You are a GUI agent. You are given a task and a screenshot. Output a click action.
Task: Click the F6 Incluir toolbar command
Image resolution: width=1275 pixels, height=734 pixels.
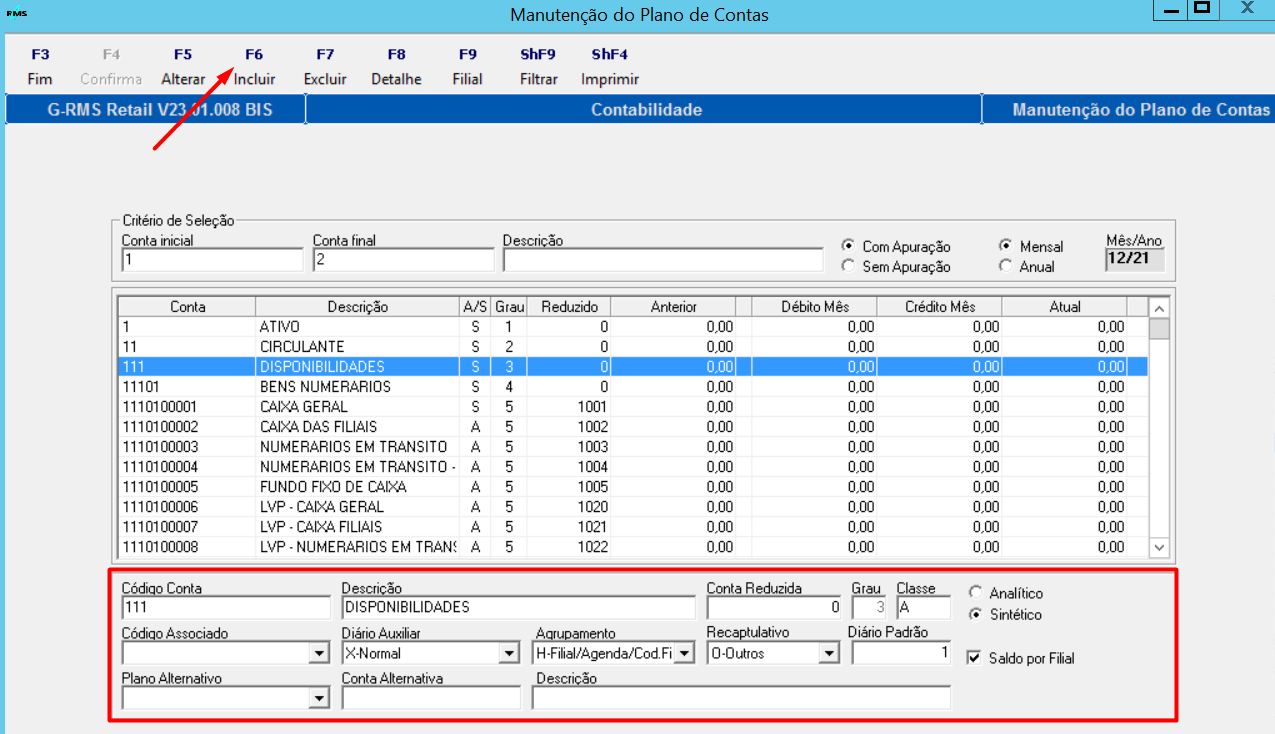[x=254, y=67]
